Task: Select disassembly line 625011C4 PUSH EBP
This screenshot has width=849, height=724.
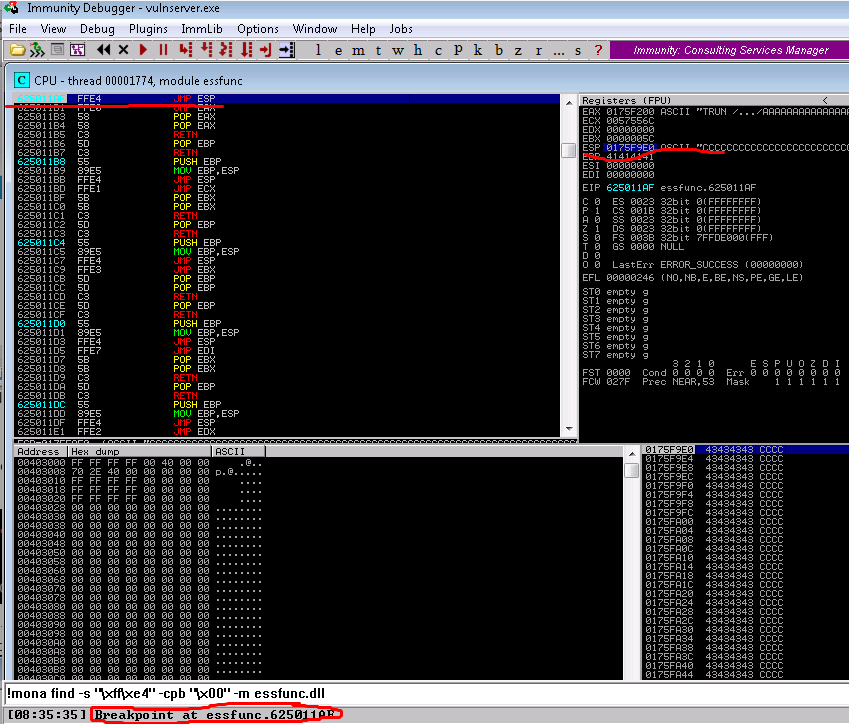Action: [x=287, y=243]
